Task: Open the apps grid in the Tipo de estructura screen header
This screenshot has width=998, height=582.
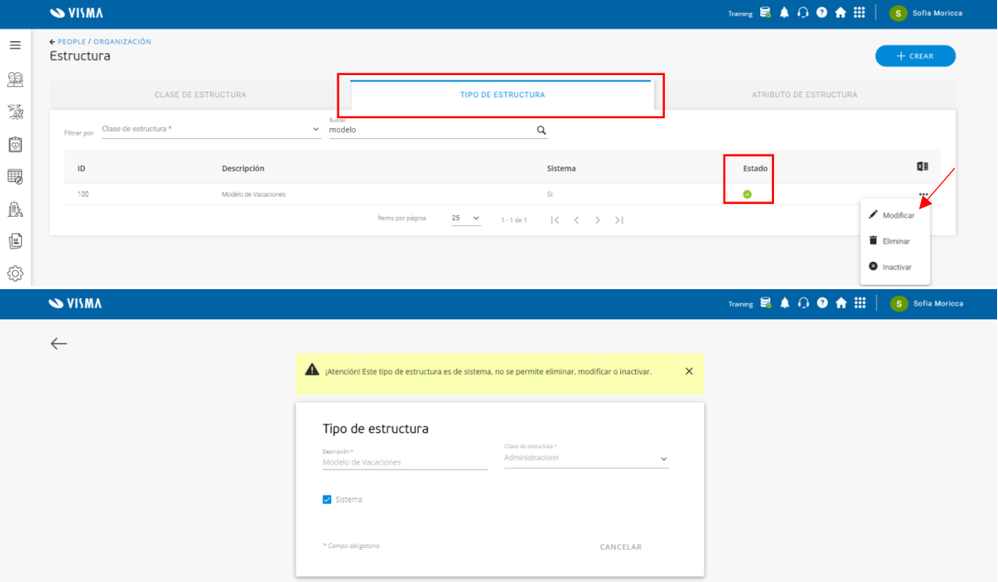Action: (860, 303)
